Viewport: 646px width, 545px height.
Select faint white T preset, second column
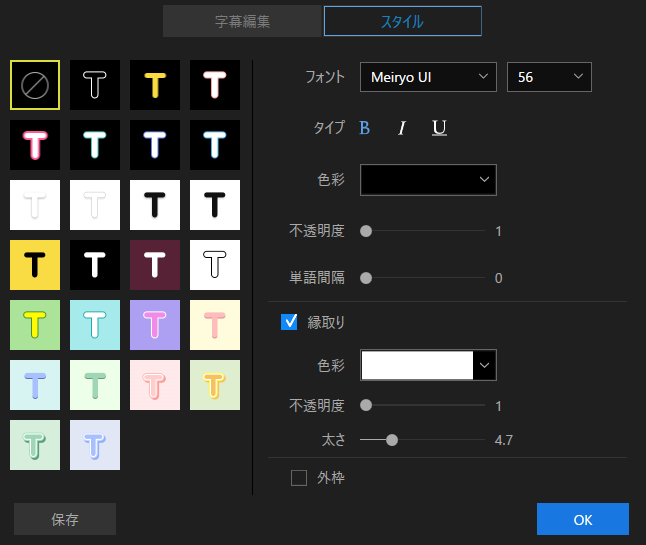coord(95,205)
